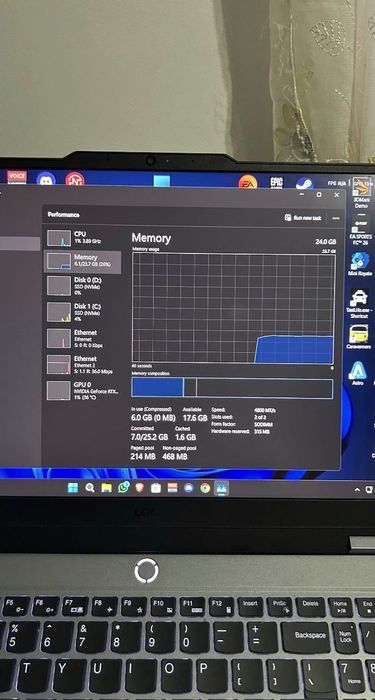Screen dimensions: 375x700
Task: Click the Cached 1.6 GB value
Action: pyautogui.click(x=185, y=437)
